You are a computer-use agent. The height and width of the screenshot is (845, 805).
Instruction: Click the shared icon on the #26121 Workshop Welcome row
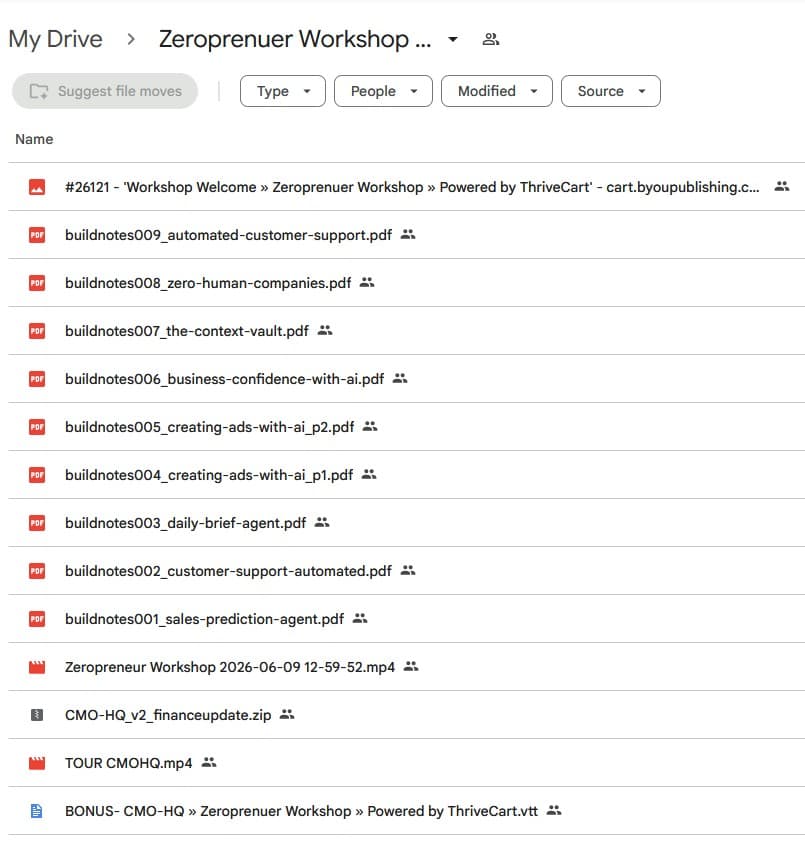point(781,186)
